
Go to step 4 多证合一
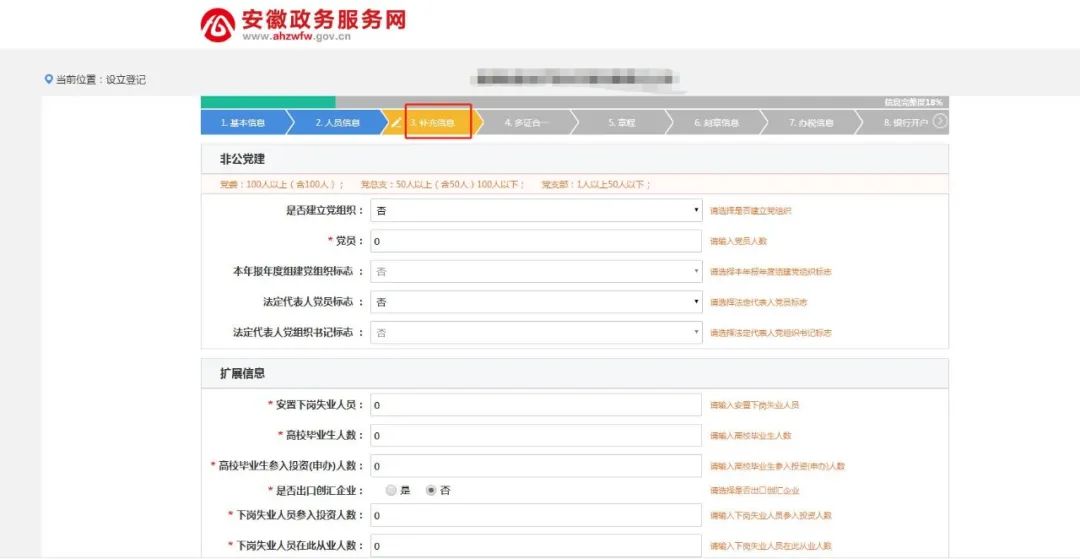pos(526,123)
